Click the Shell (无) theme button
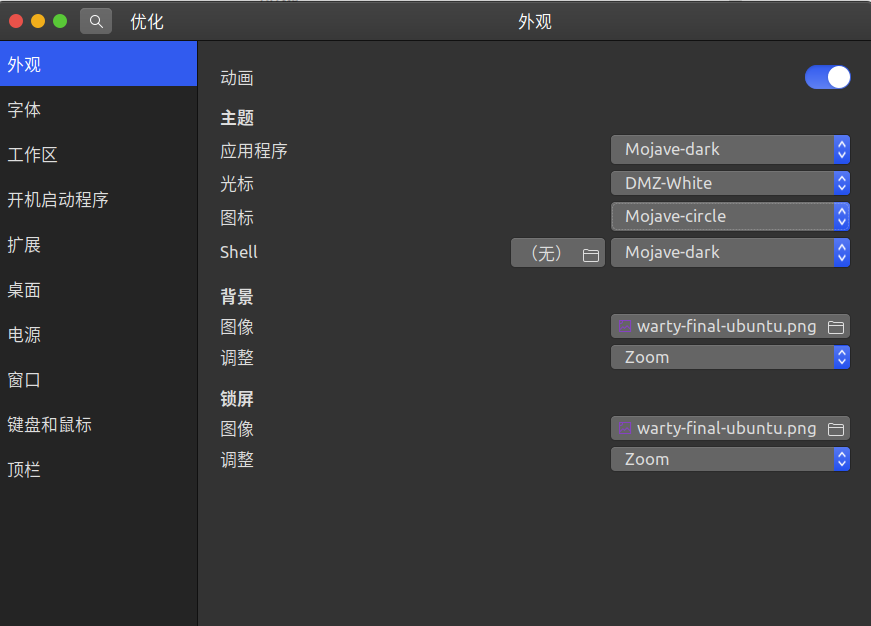The height and width of the screenshot is (626, 871). click(x=547, y=252)
